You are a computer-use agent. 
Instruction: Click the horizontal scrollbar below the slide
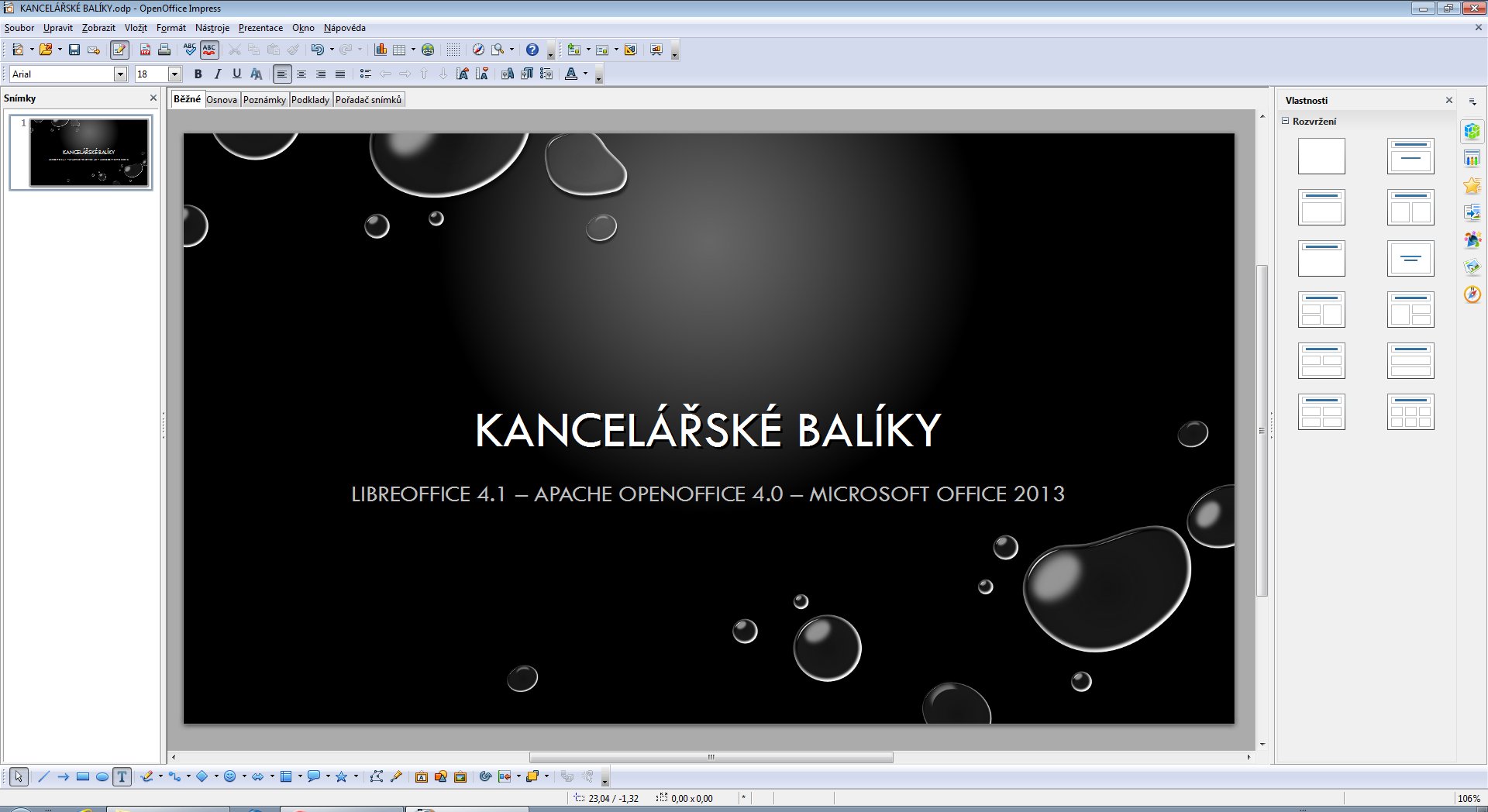(x=711, y=757)
